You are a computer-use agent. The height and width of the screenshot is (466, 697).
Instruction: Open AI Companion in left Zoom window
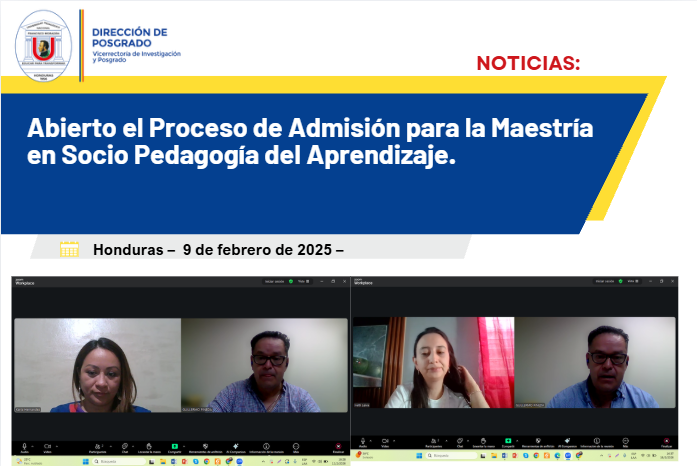235,446
